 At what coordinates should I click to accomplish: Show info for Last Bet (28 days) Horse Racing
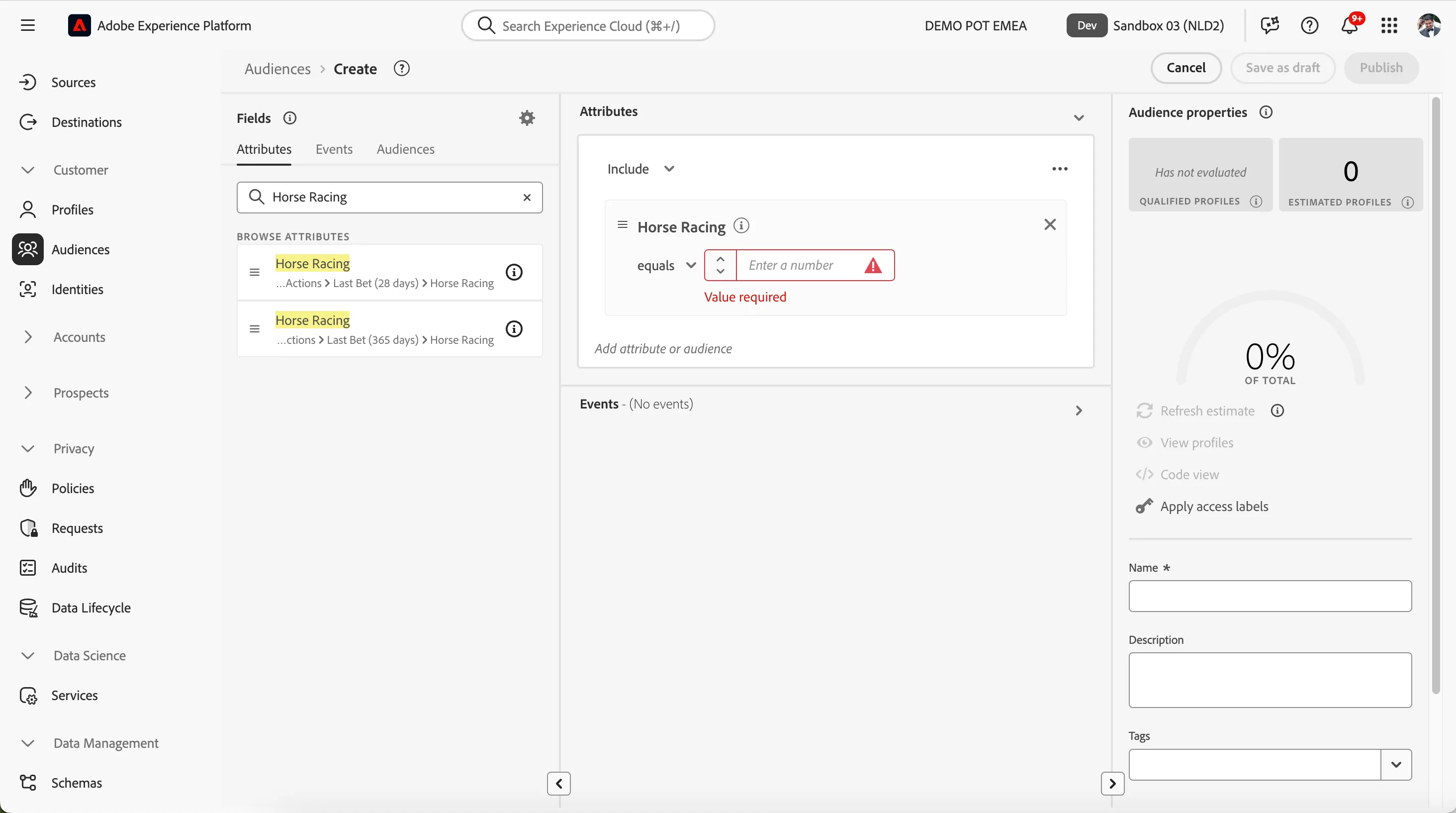514,273
